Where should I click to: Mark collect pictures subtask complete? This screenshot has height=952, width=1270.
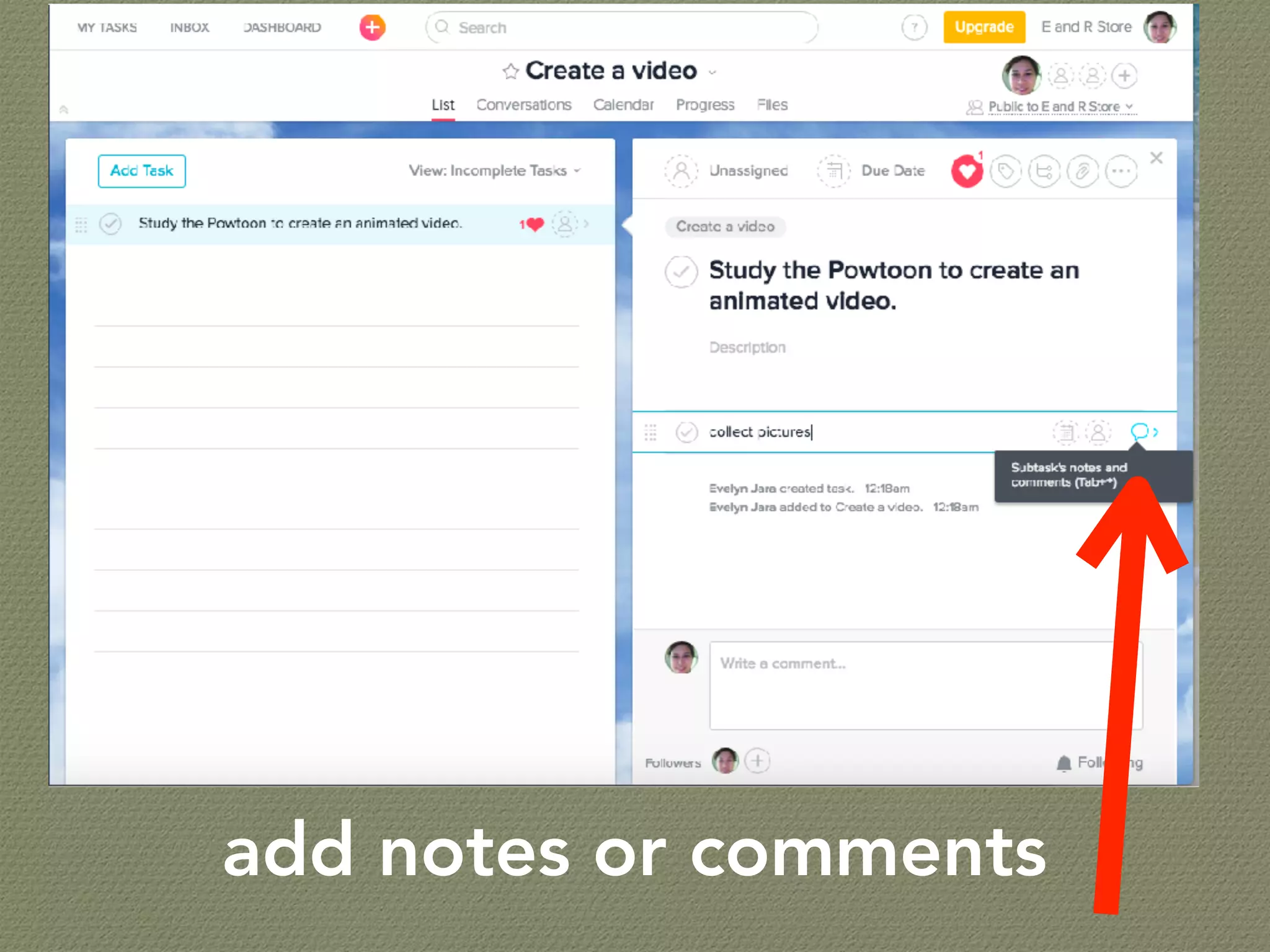686,432
